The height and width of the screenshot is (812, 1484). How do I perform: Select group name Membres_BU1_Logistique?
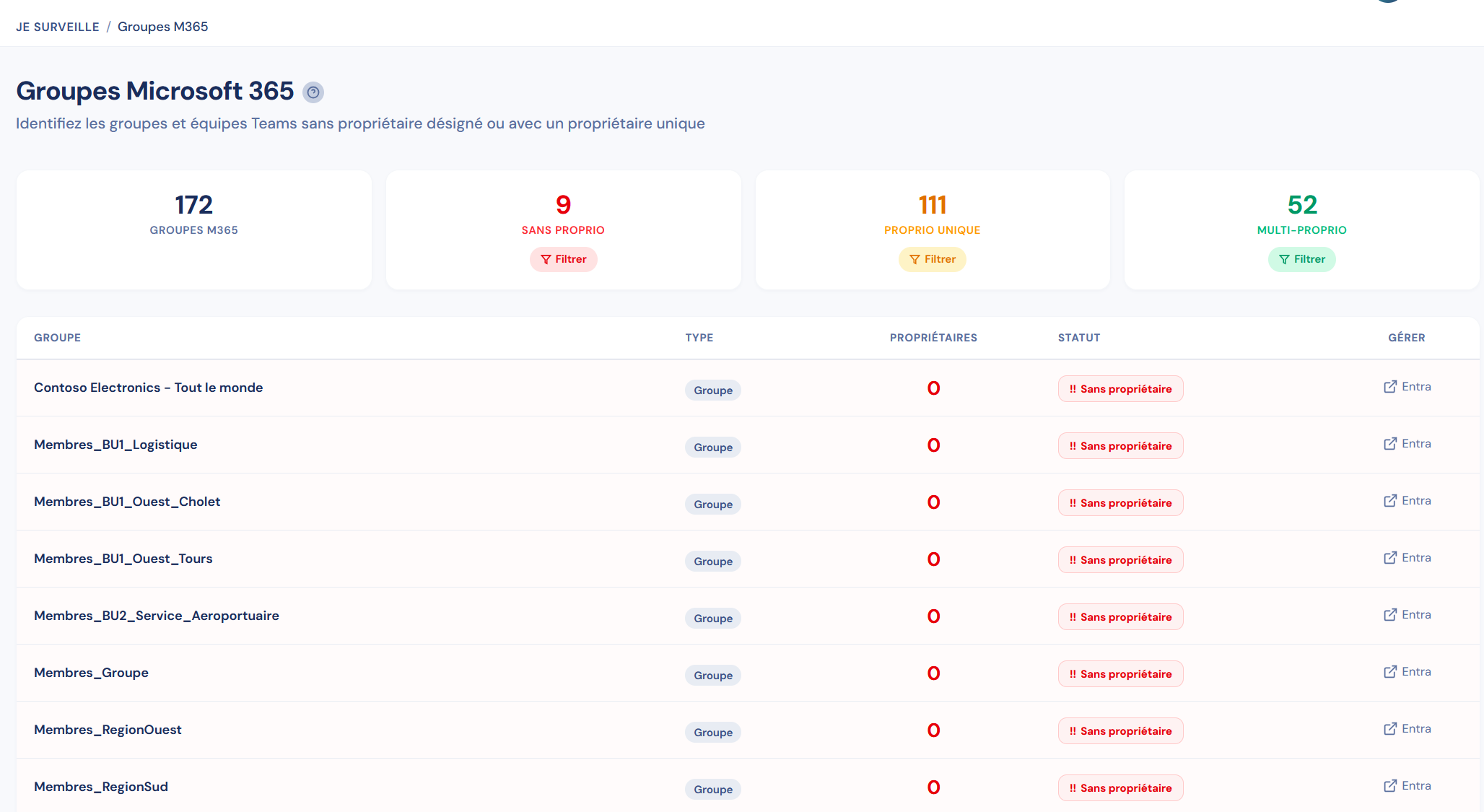point(115,445)
